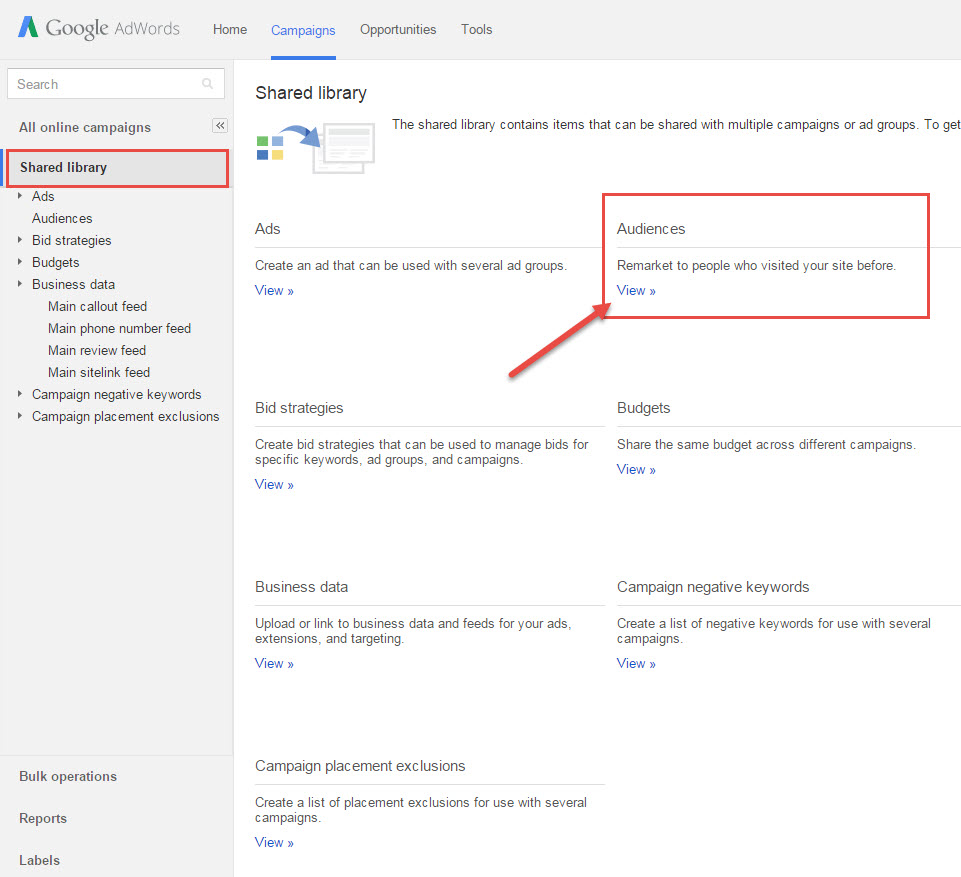Switch to the Home tab
The width and height of the screenshot is (961, 877).
point(229,29)
